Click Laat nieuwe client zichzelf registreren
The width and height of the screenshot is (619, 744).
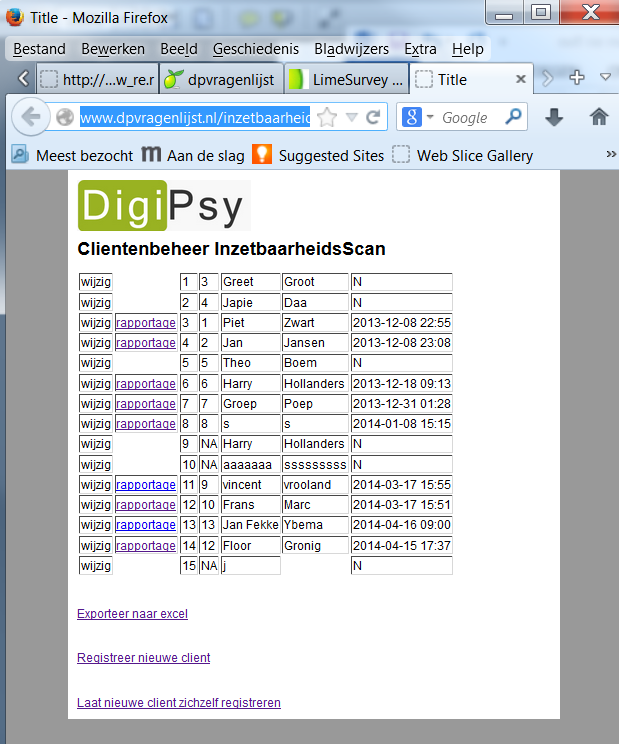(x=179, y=703)
